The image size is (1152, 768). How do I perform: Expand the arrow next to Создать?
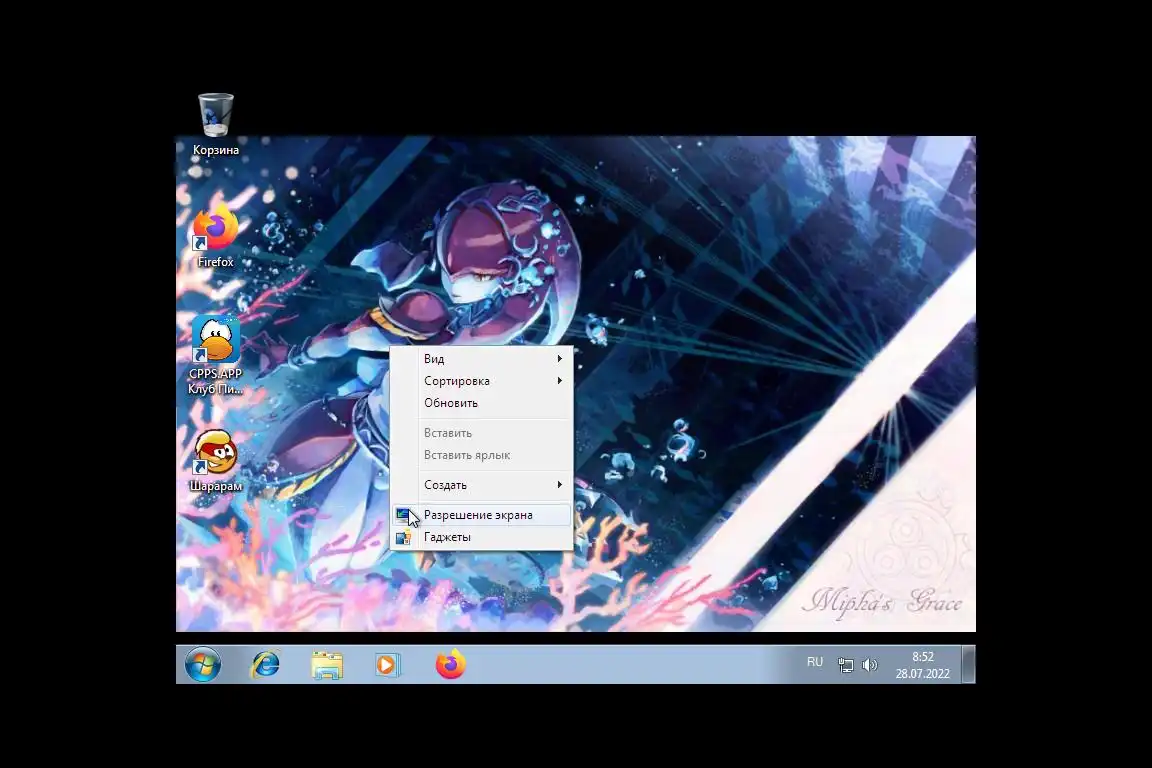coord(560,485)
